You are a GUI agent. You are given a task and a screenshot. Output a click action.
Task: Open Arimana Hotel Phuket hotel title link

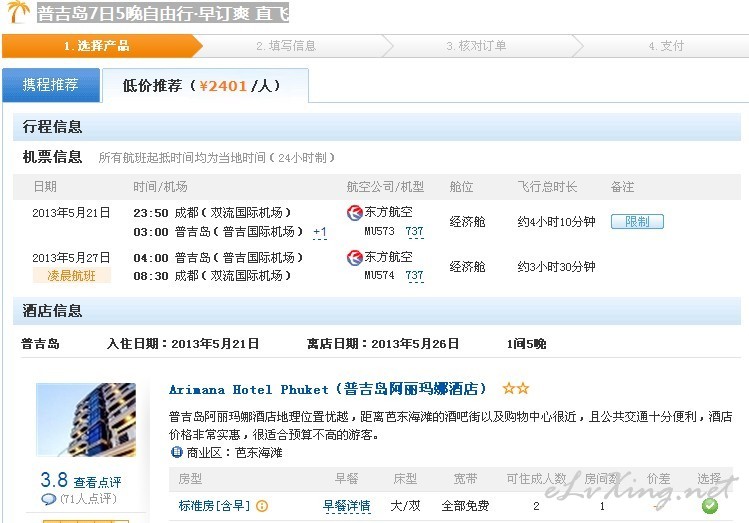(x=328, y=389)
